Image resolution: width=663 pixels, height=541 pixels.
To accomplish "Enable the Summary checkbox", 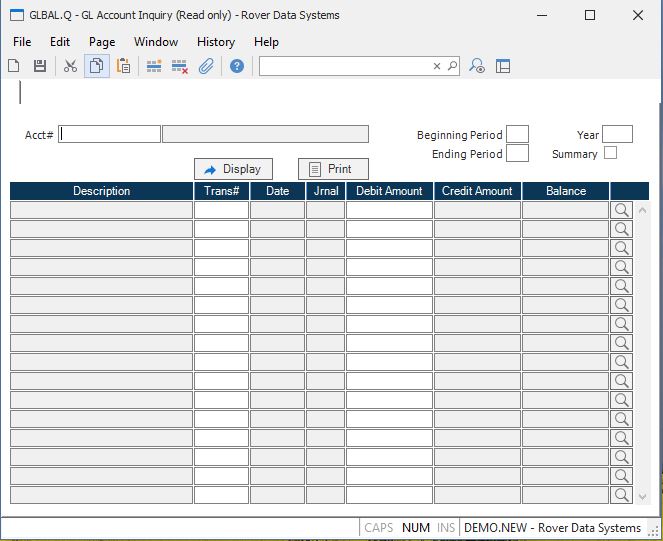I will [611, 153].
